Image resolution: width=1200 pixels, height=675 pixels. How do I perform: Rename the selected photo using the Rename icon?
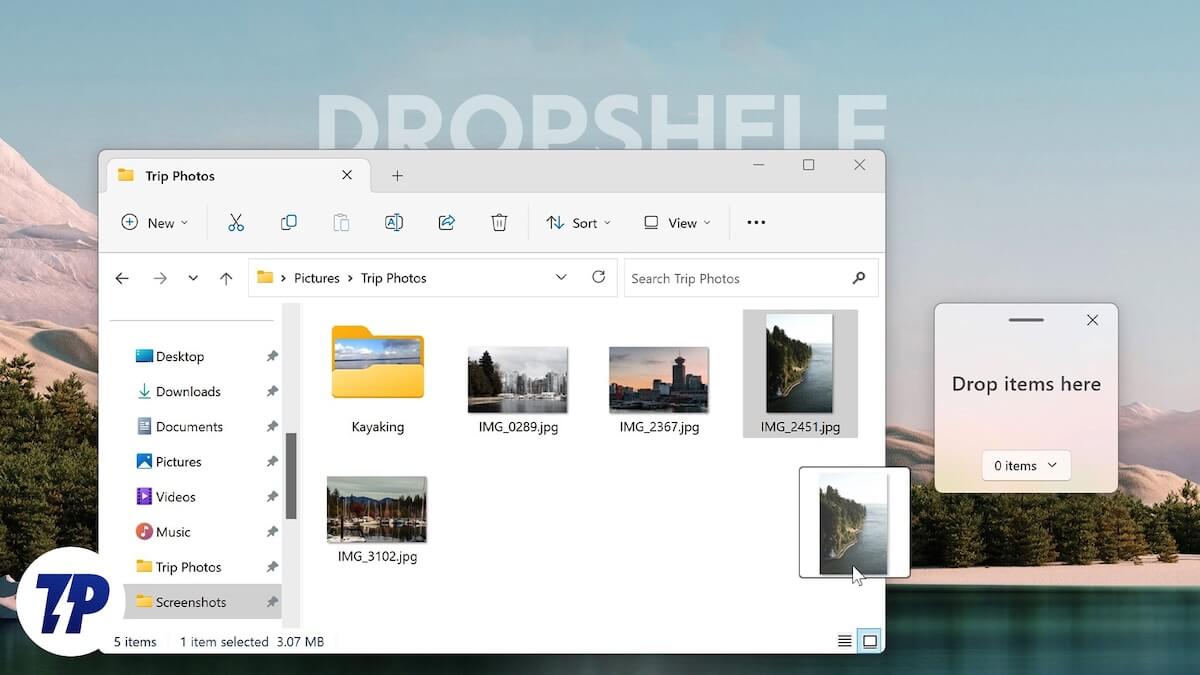(x=394, y=222)
